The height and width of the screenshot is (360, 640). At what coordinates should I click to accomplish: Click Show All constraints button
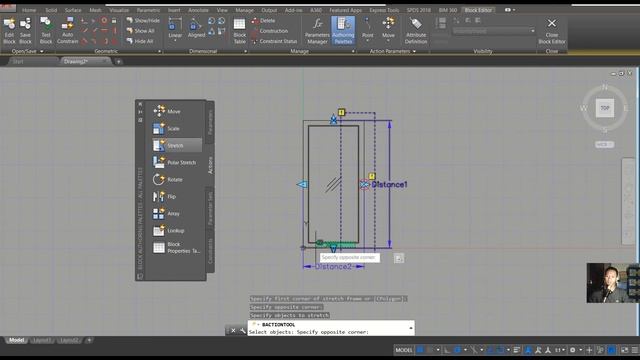click(x=140, y=31)
